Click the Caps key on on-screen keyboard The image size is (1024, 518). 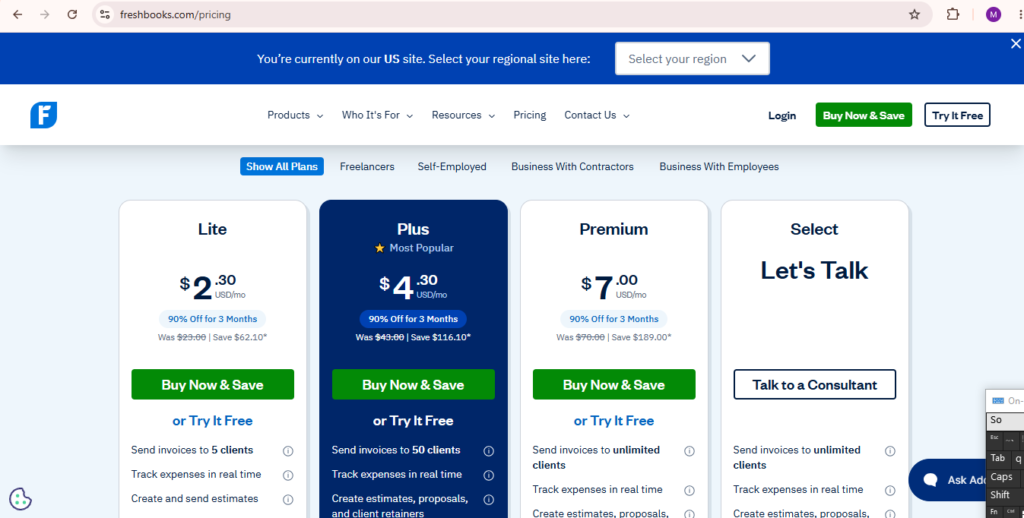(x=1002, y=477)
